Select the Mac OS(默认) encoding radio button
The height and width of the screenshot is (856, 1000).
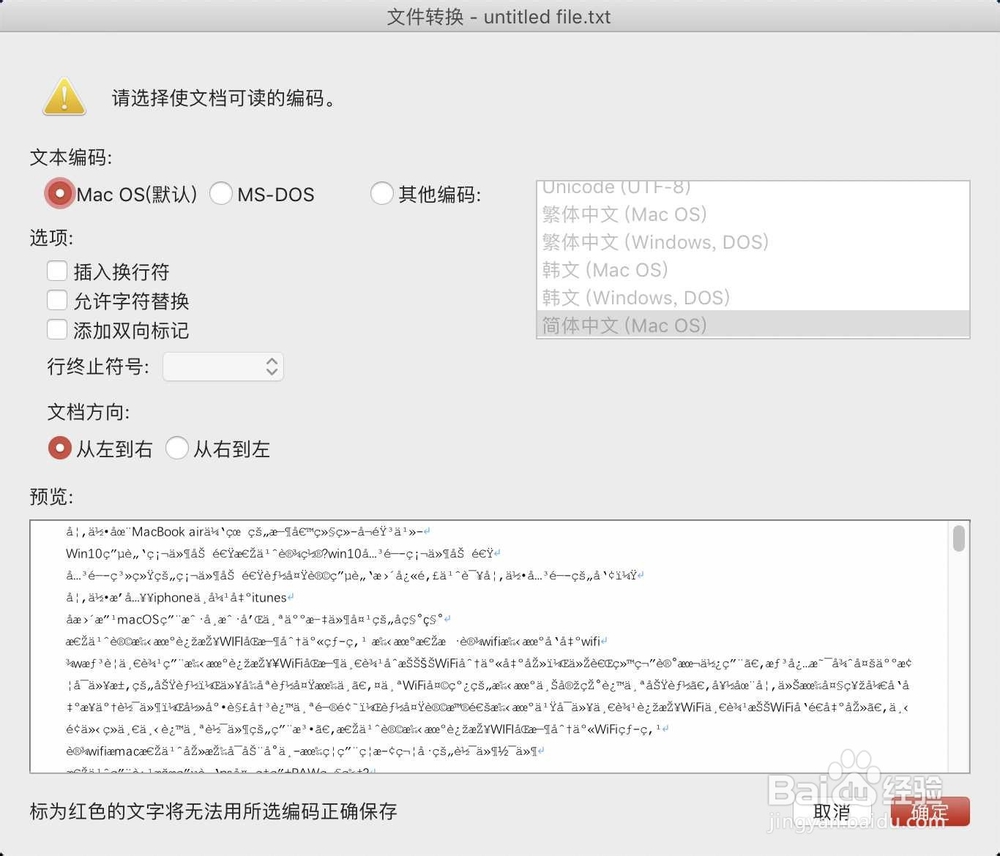point(59,194)
